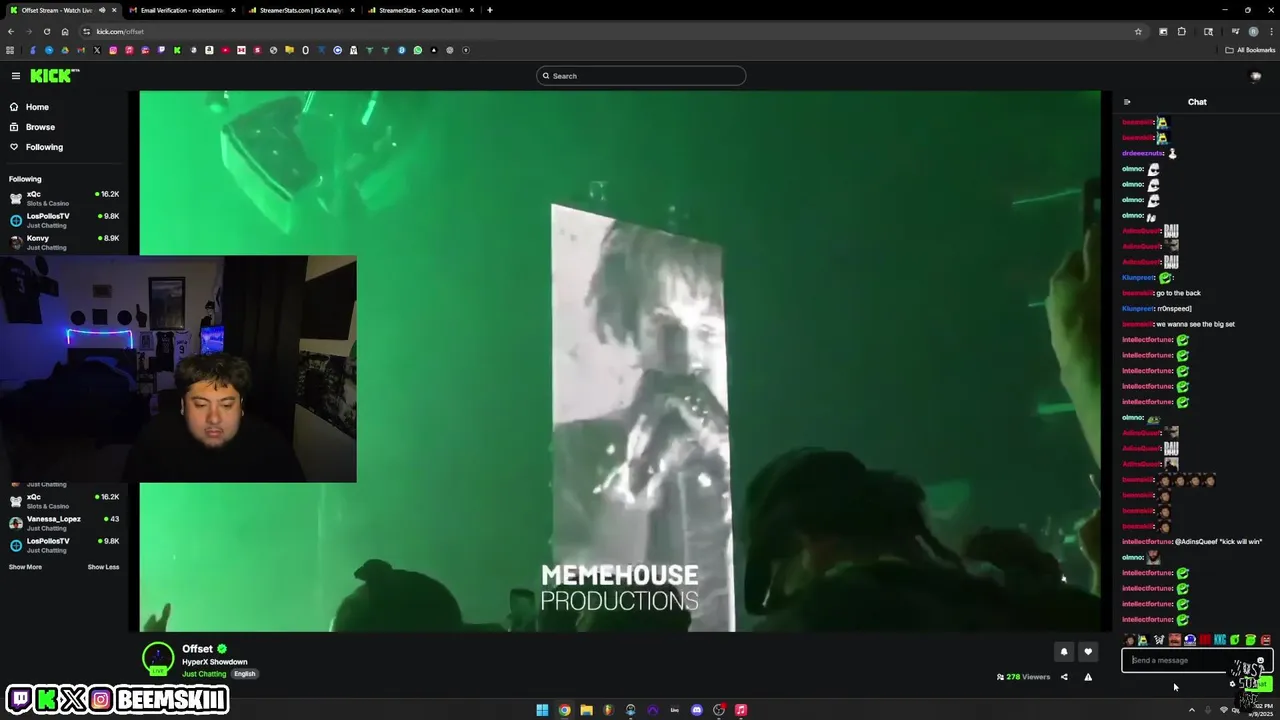Click the first emote in quick emote row
Image resolution: width=1280 pixels, height=720 pixels.
click(1129, 640)
